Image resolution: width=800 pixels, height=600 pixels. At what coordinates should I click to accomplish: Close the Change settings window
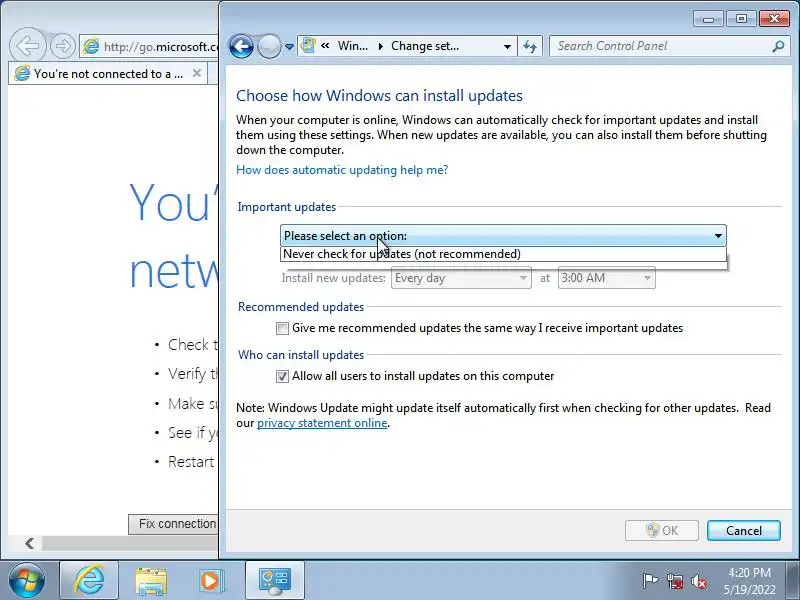pyautogui.click(x=774, y=19)
